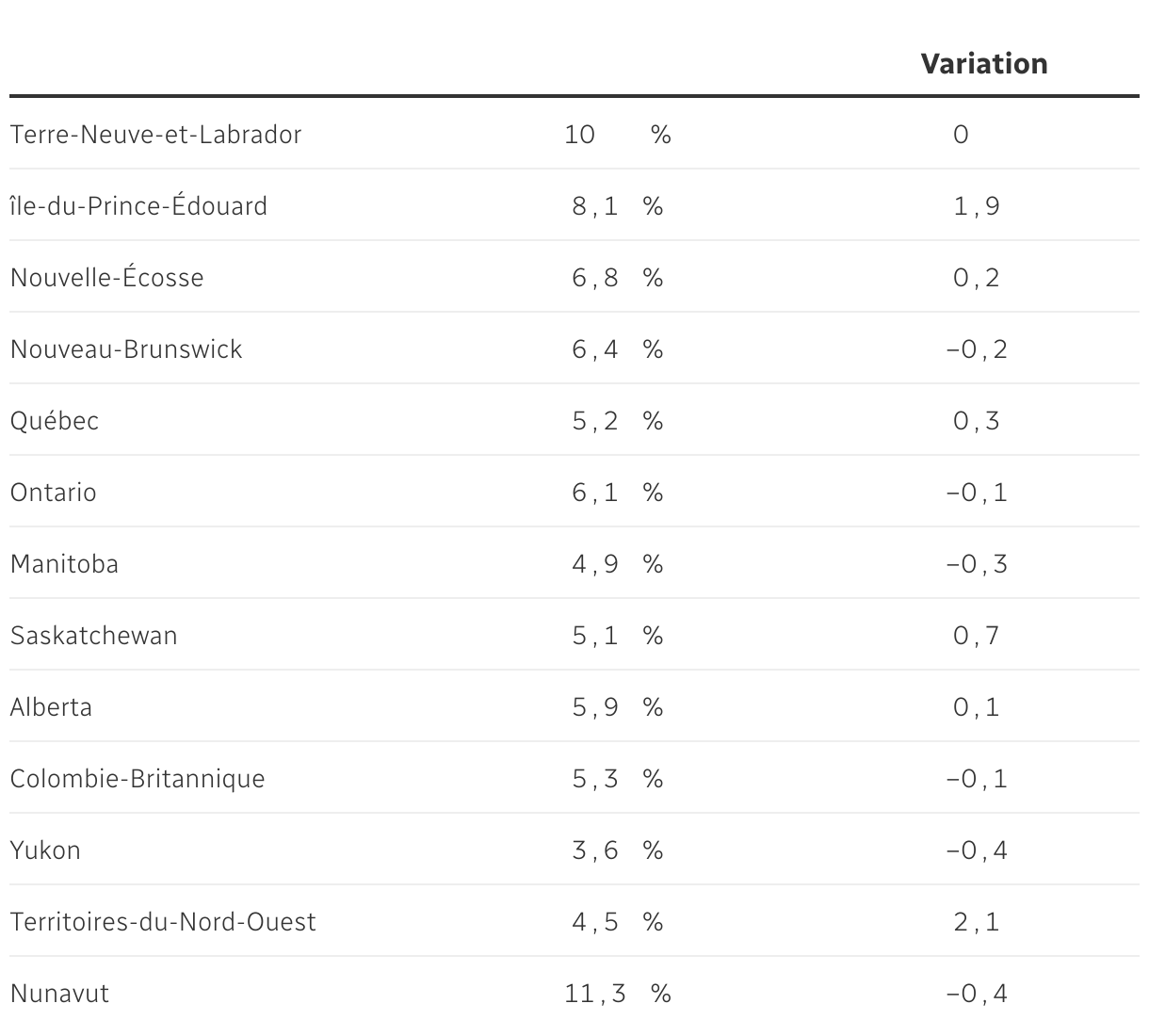The image size is (1149, 1036).
Task: Select the Alberta row label
Action: pos(51,707)
